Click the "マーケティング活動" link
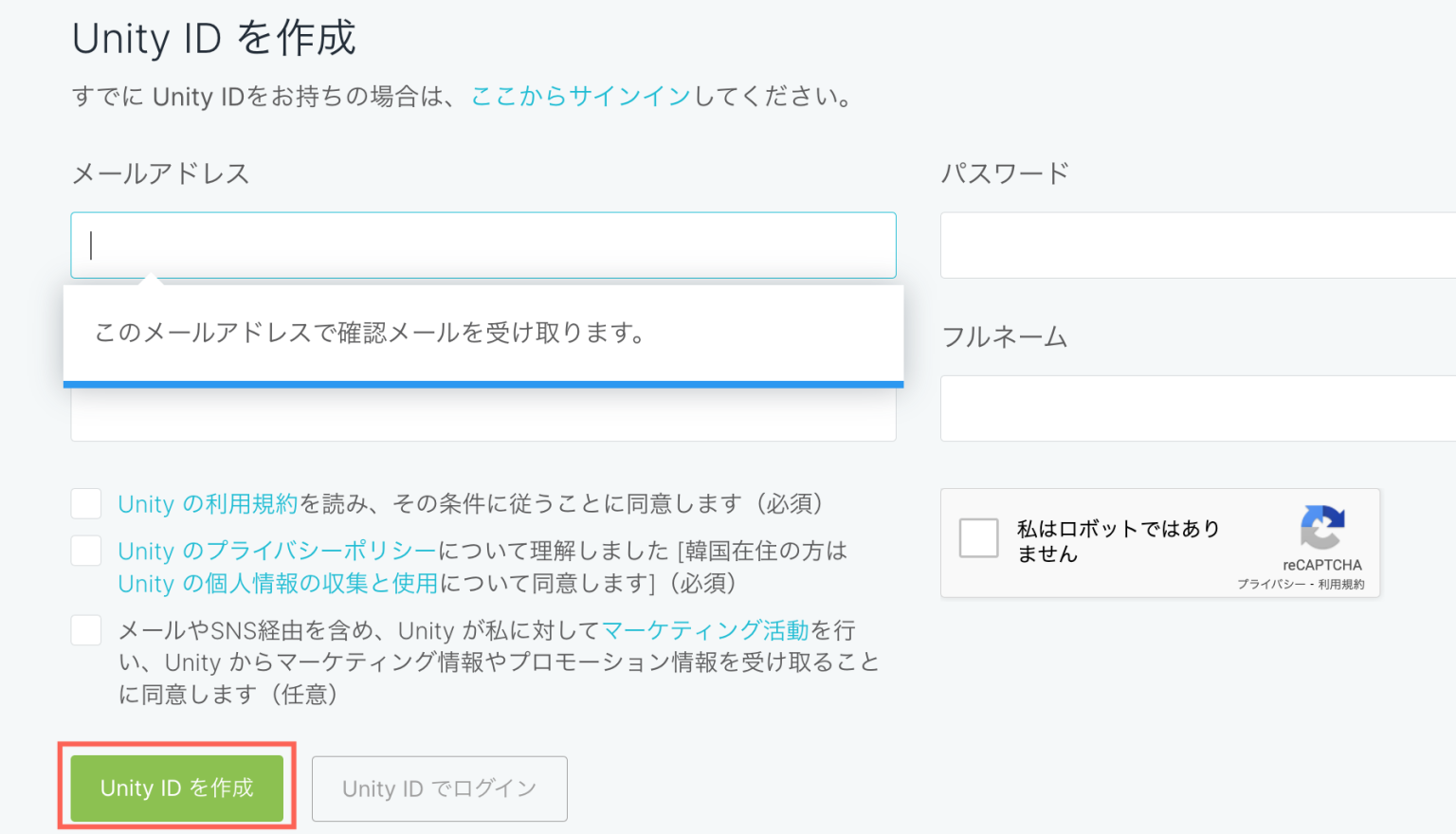 [x=705, y=631]
